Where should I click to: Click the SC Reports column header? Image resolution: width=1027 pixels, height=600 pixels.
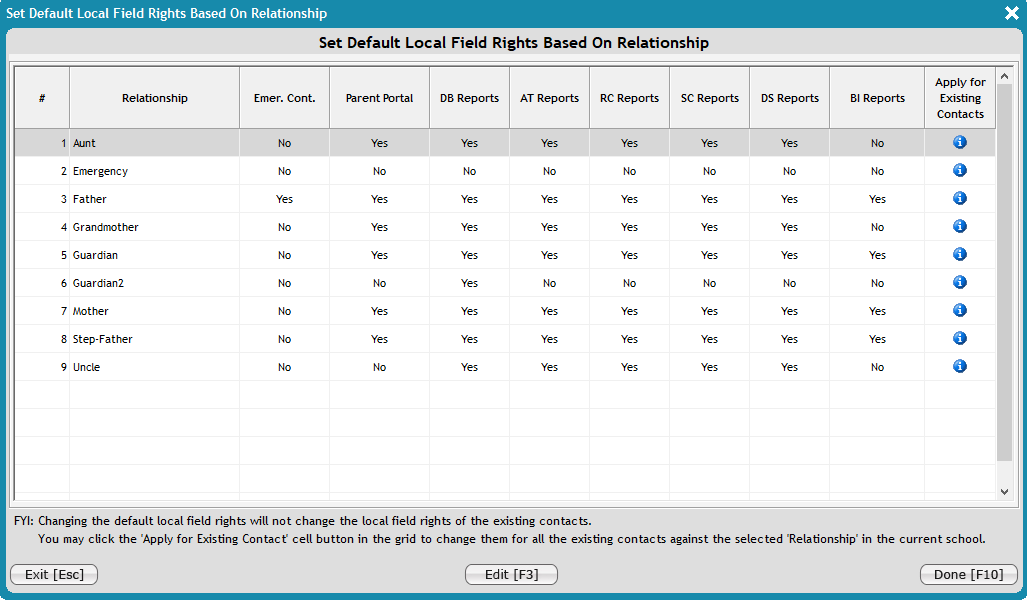pyautogui.click(x=709, y=98)
